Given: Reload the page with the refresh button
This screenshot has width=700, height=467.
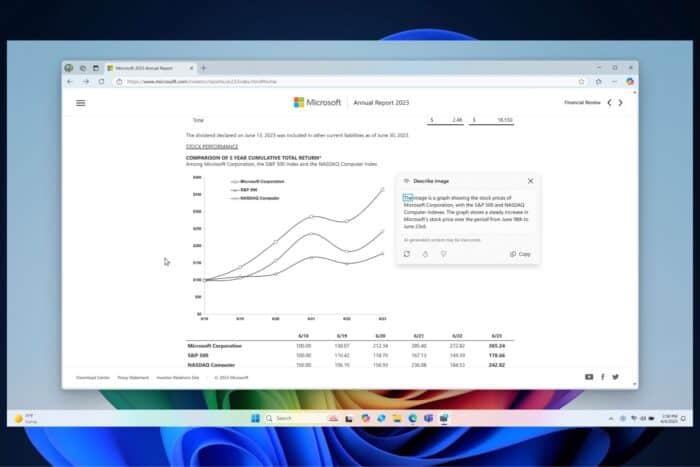Looking at the screenshot, I should pos(102,82).
